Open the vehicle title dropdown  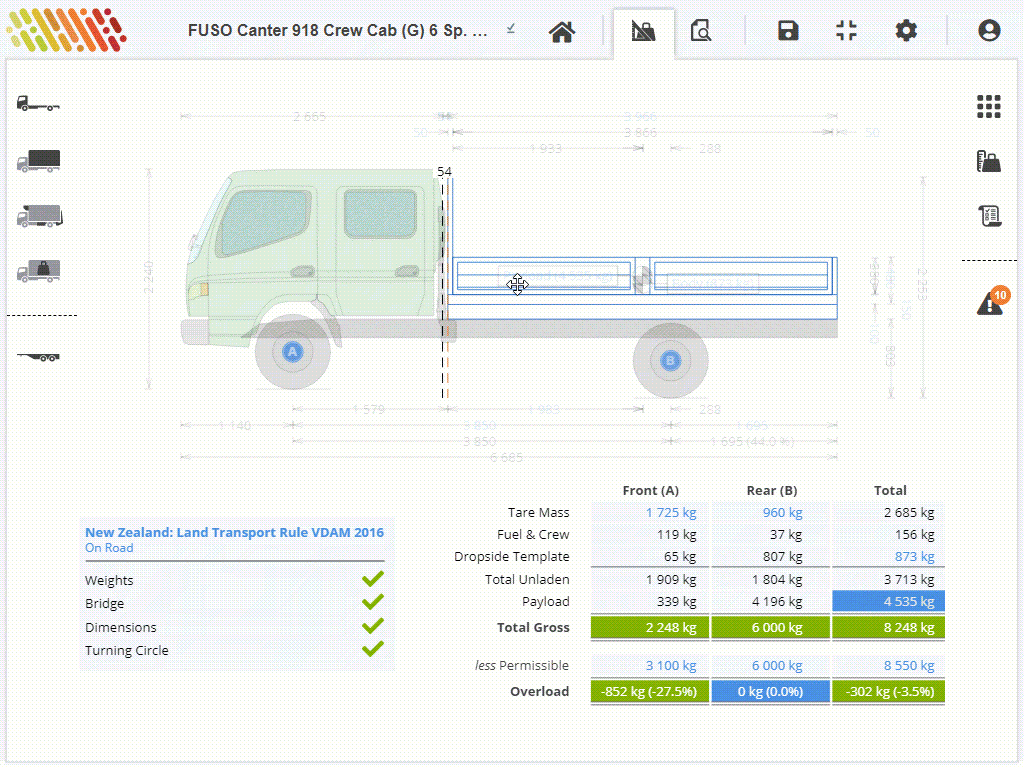click(x=510, y=30)
